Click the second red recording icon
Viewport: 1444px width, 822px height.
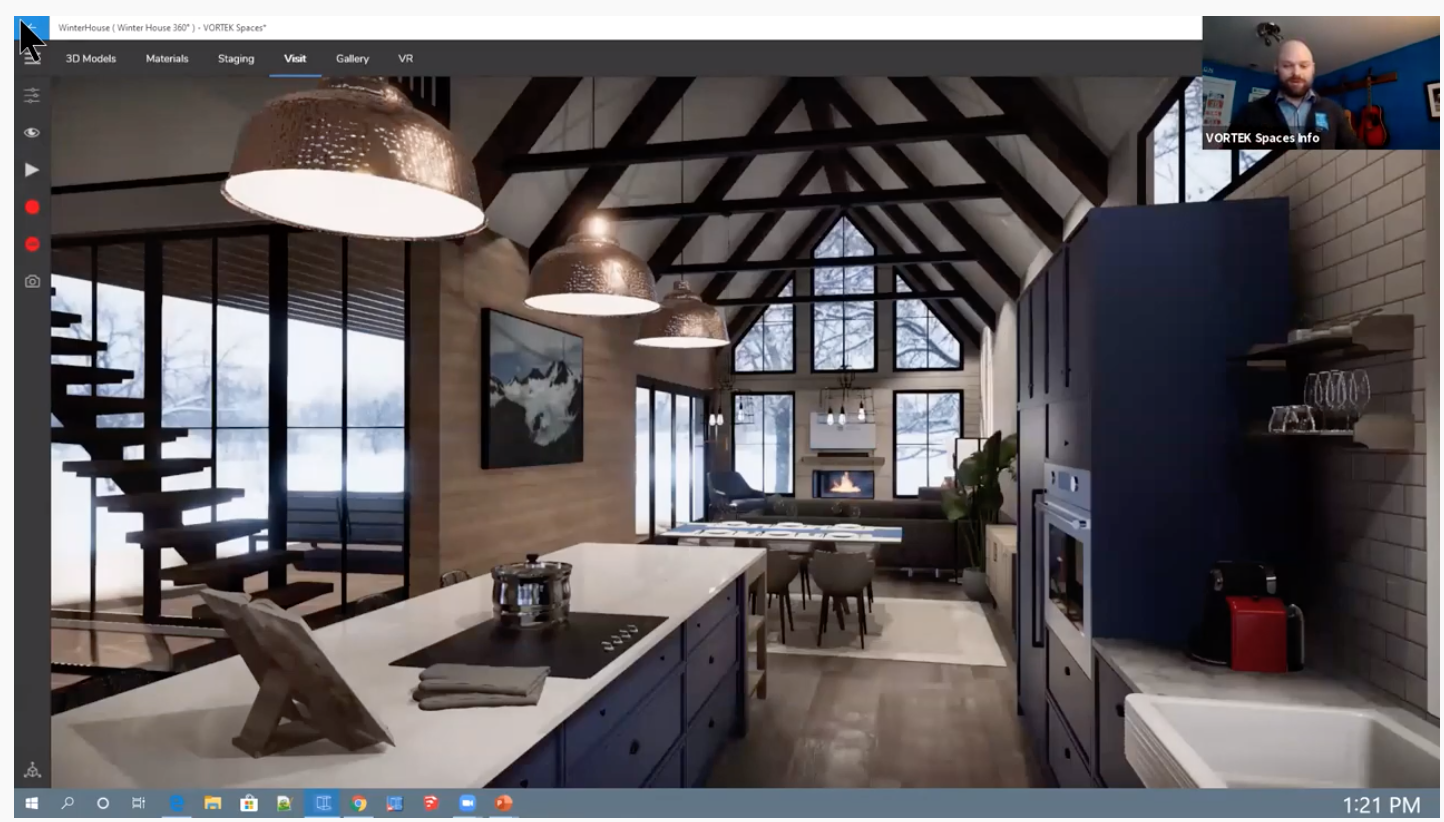30,243
